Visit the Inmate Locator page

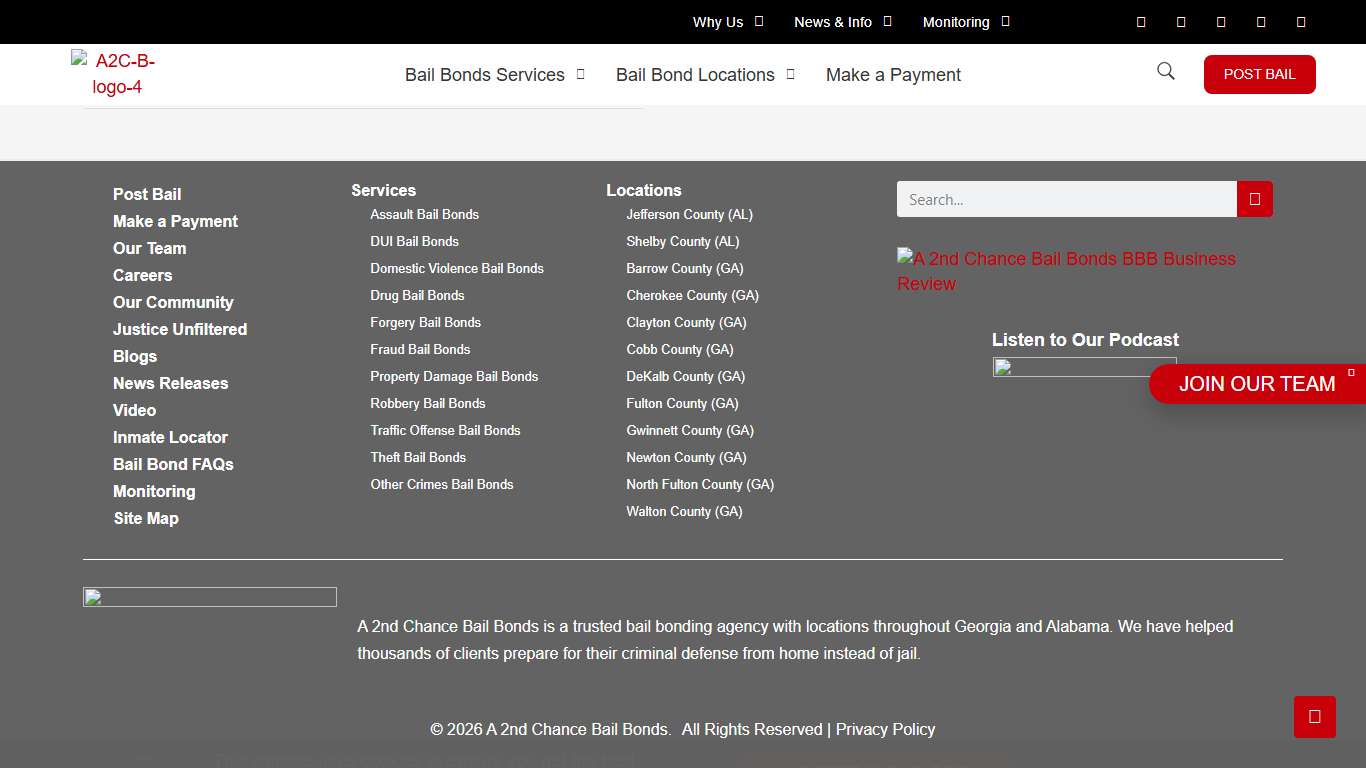click(170, 437)
